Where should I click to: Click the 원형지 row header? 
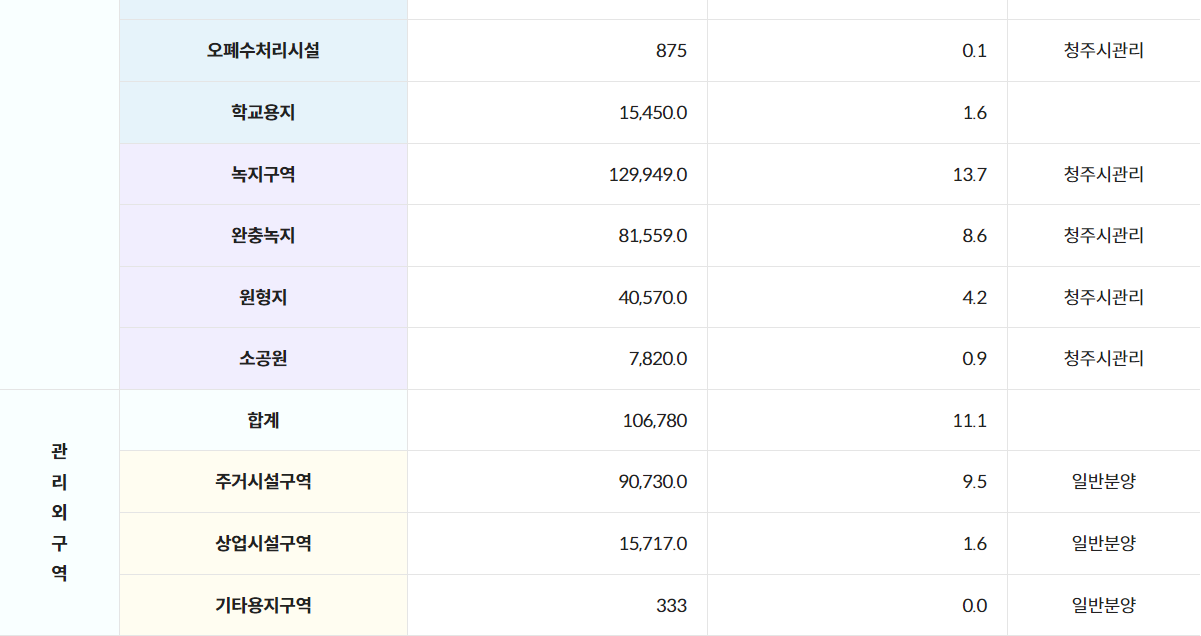pyautogui.click(x=263, y=297)
